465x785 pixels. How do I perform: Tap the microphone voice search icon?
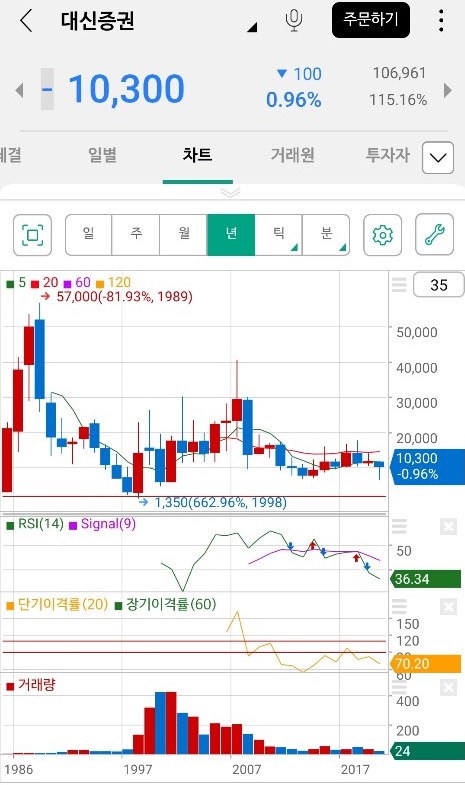tap(294, 21)
